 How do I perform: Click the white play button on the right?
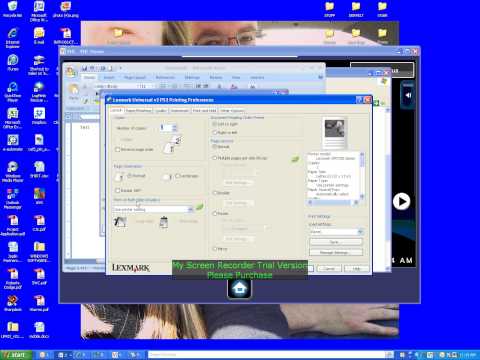[x=401, y=201]
